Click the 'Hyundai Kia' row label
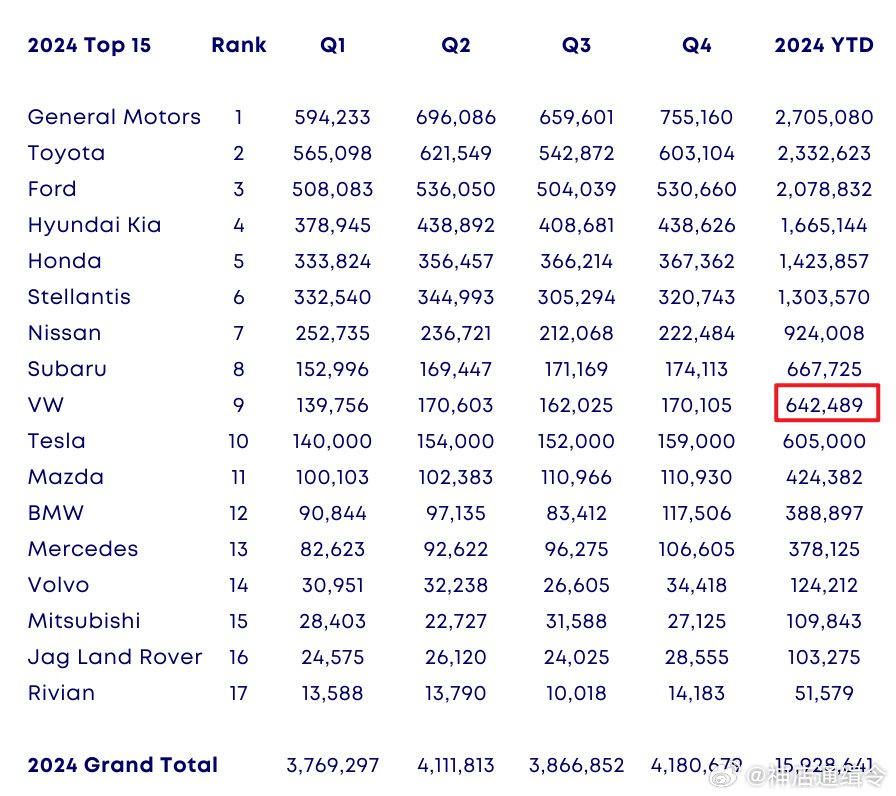The image size is (896, 796). click(x=94, y=226)
